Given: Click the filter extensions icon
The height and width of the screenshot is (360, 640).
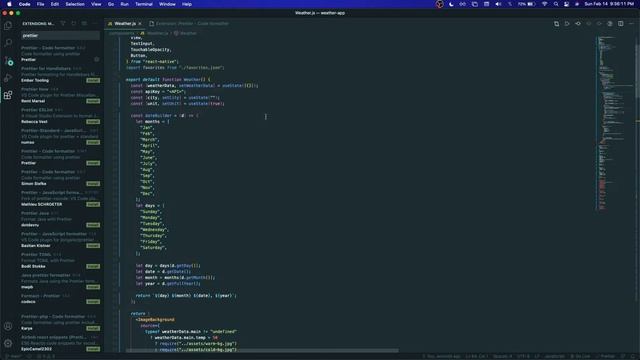Looking at the screenshot, I should pos(63,24).
